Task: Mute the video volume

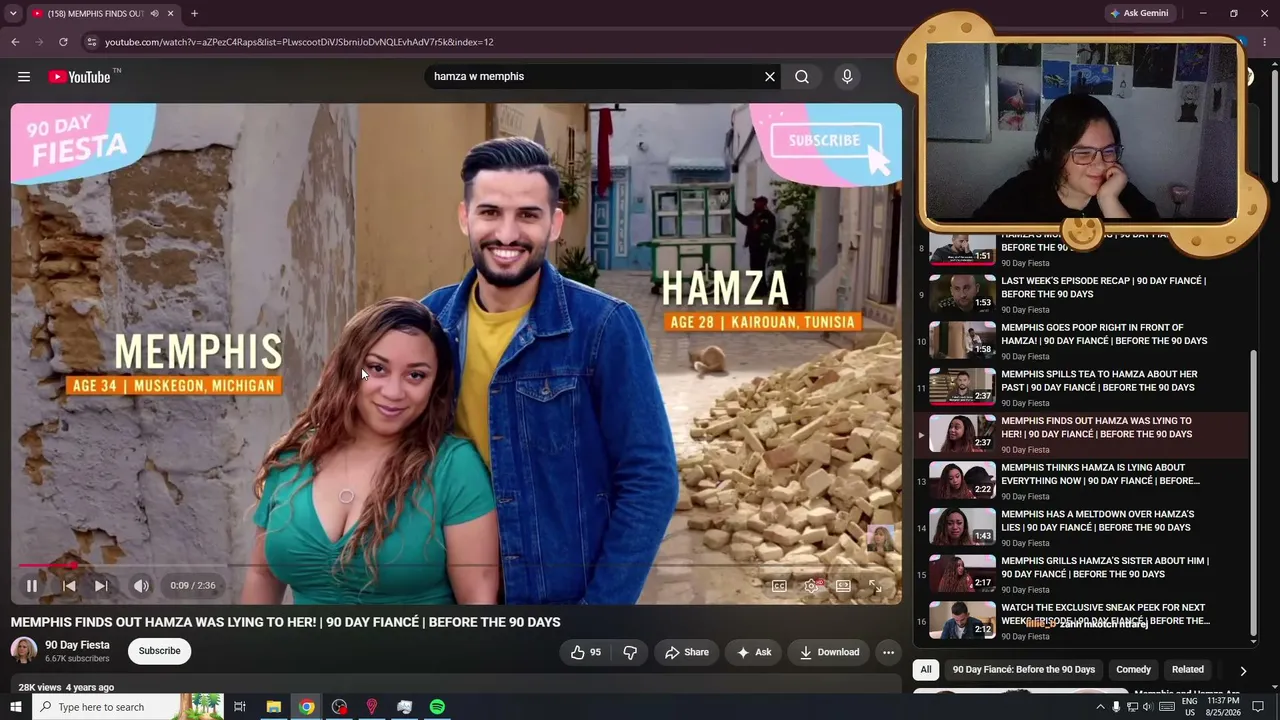Action: (141, 586)
